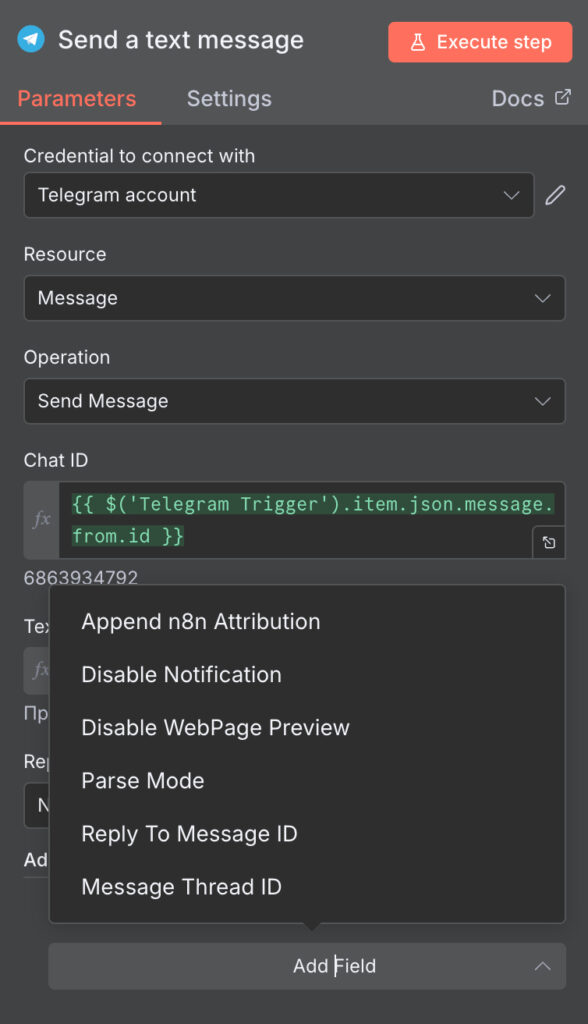Select the Parameters tab

pyautogui.click(x=76, y=99)
